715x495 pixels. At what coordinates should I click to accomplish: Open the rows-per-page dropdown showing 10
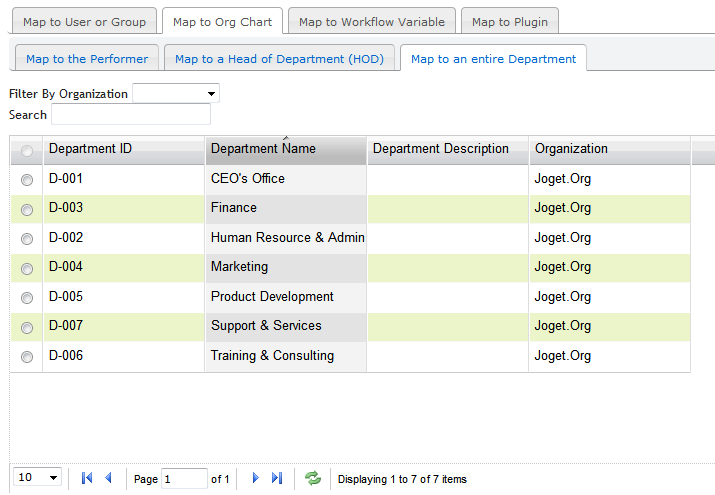[39, 478]
